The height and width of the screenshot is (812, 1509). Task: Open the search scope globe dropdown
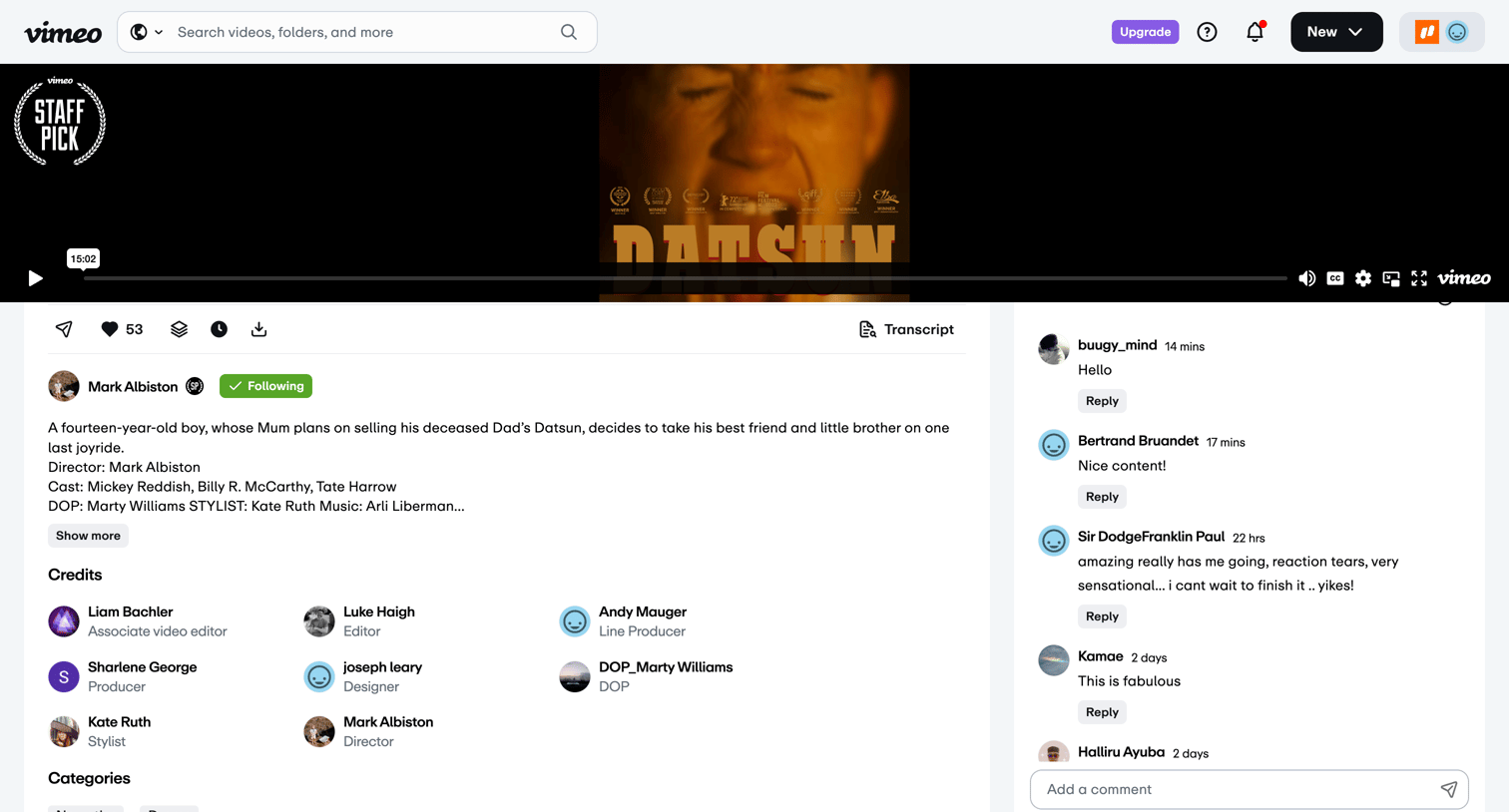point(146,32)
